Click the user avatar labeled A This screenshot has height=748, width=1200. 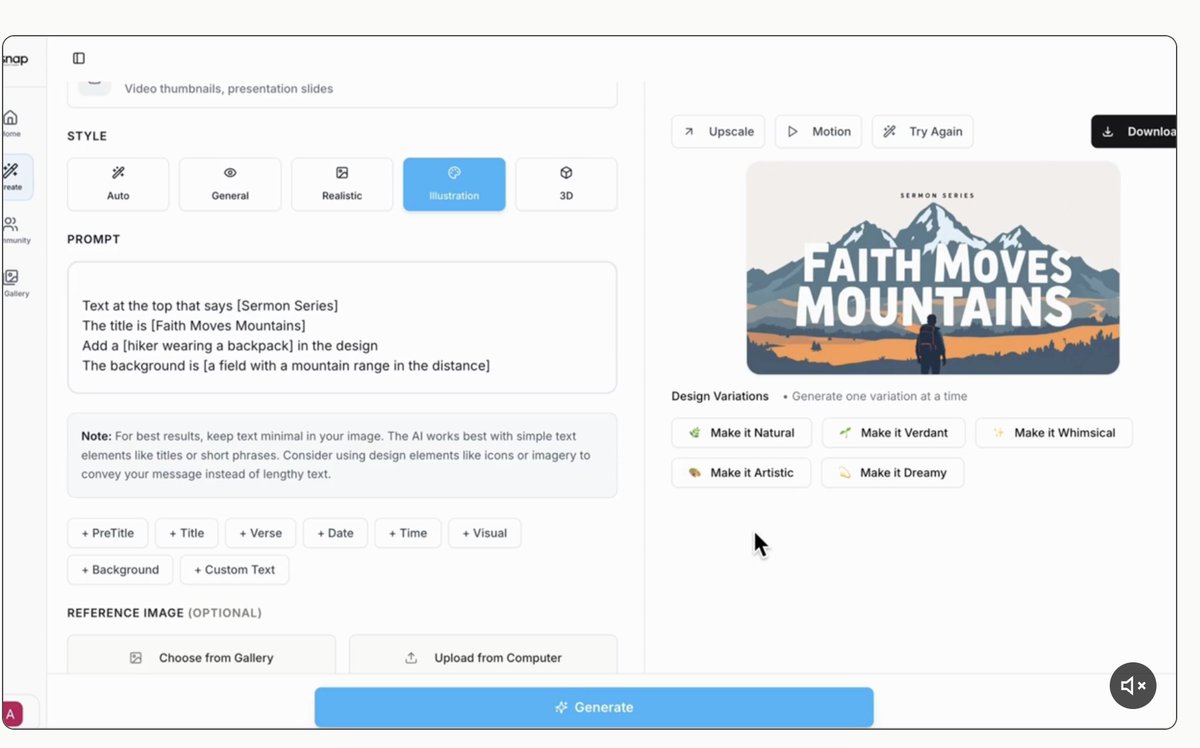[x=12, y=714]
